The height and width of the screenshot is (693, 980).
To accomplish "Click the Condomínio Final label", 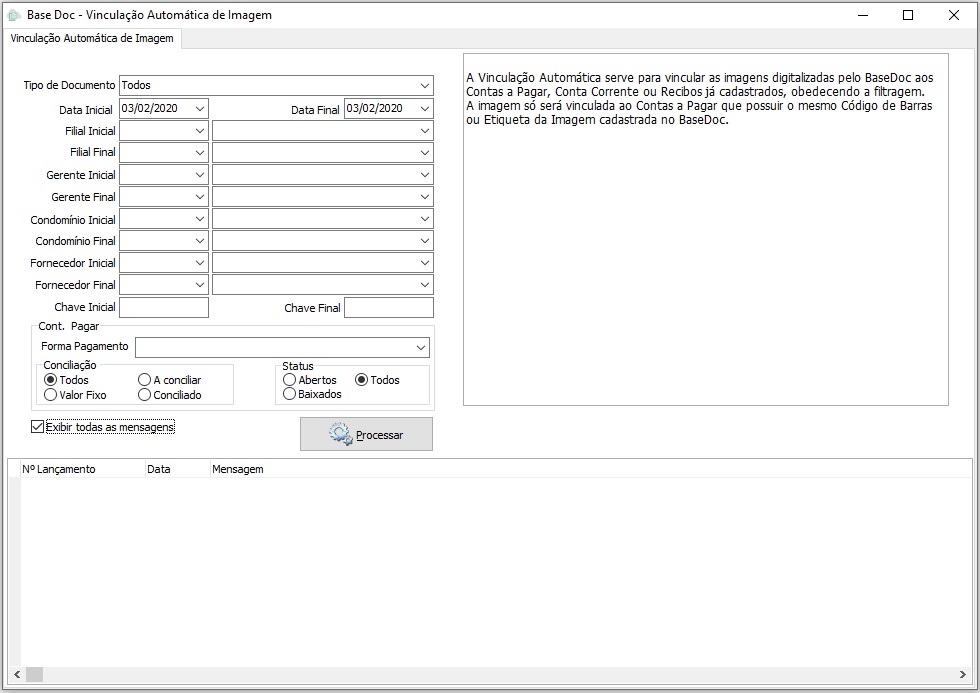I will pos(75,241).
